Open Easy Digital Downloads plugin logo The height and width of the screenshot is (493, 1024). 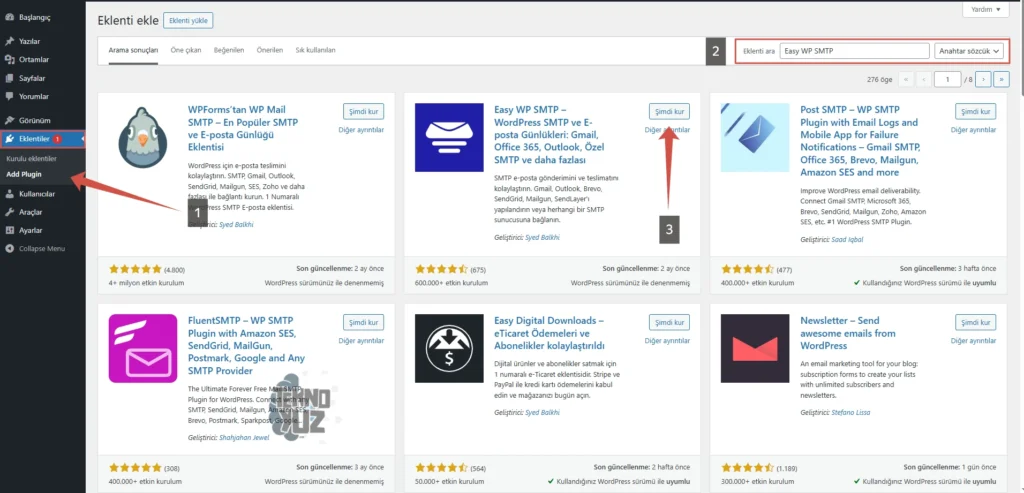click(x=449, y=348)
